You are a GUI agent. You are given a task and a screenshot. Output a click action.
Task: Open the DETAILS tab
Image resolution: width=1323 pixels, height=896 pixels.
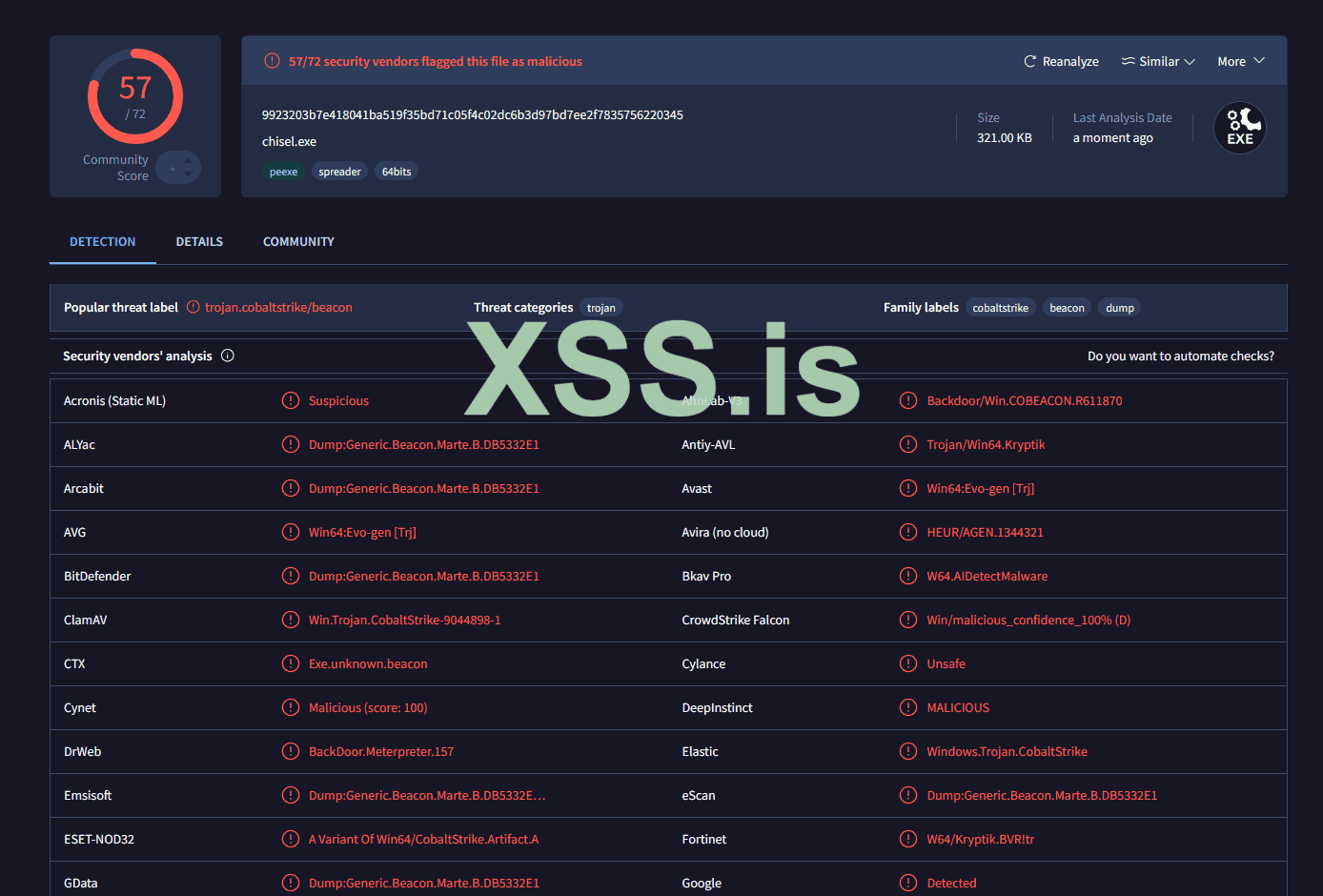pos(199,241)
